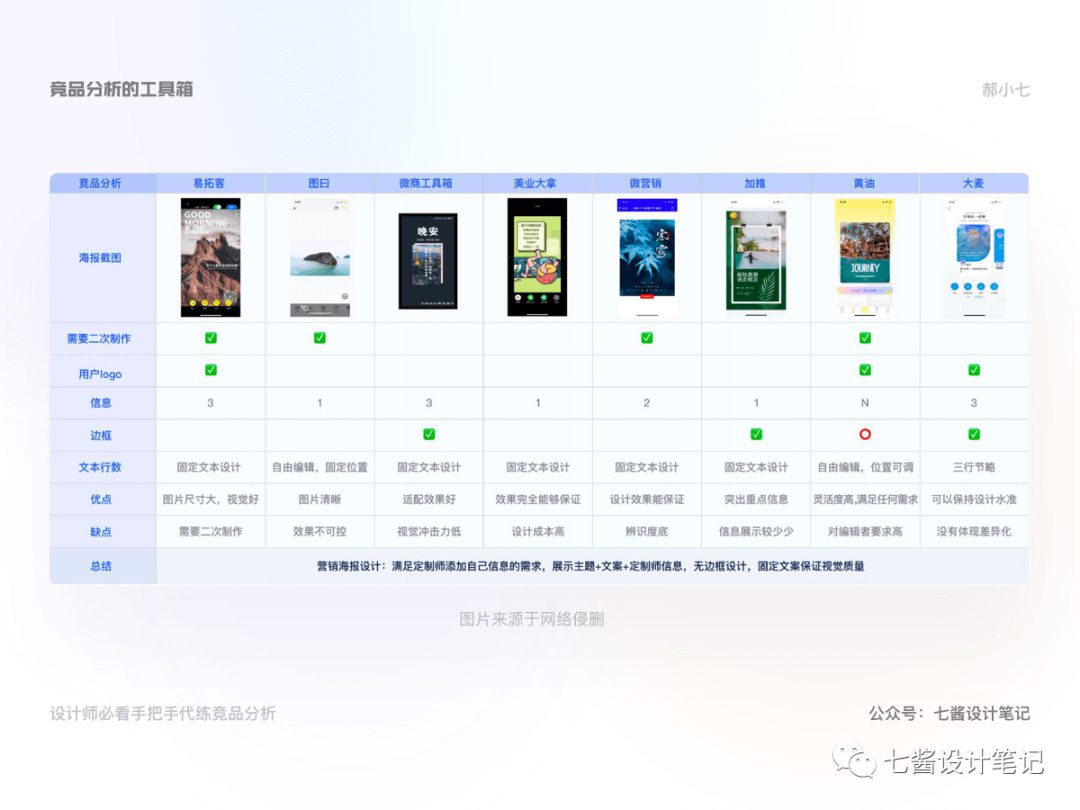Click the 黄油 JOURNEY poster thumbnail

point(865,258)
